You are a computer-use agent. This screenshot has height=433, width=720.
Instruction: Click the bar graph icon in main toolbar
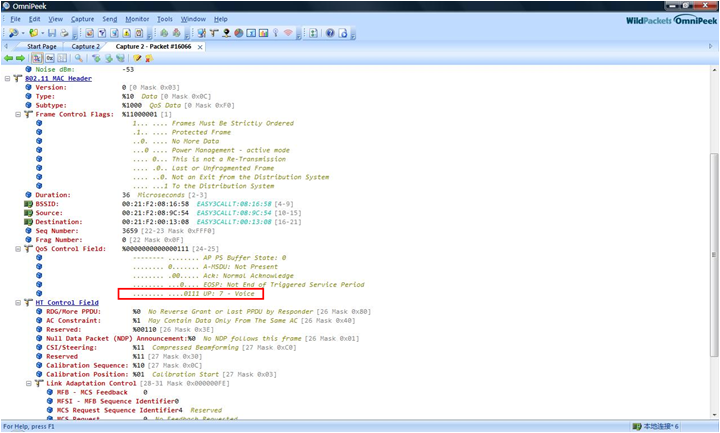tap(264, 33)
